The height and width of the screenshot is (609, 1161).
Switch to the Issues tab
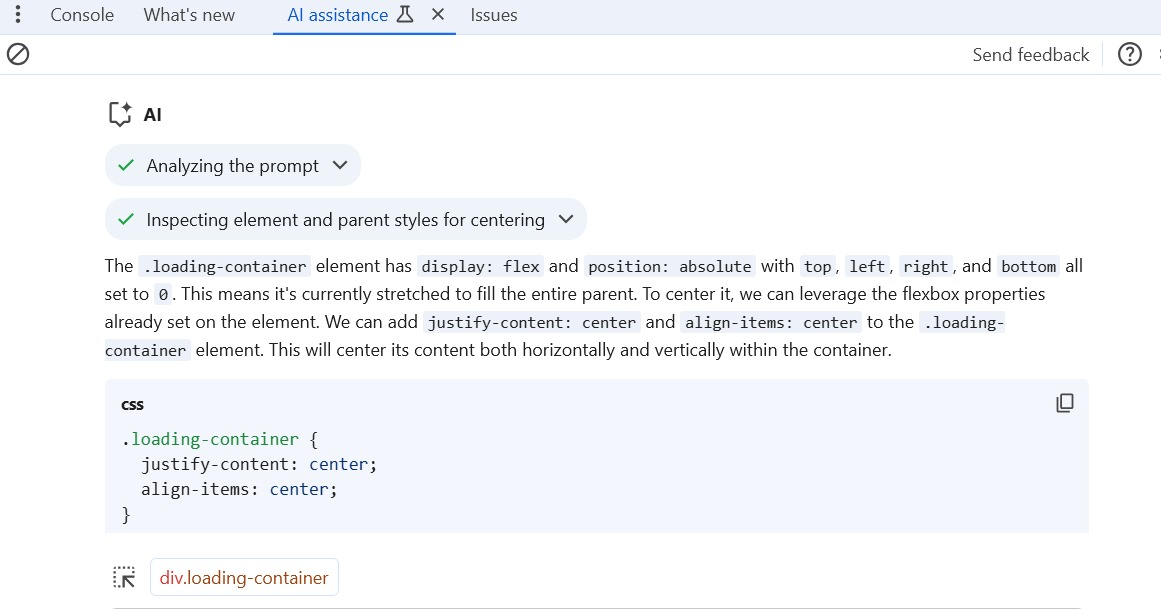click(494, 15)
